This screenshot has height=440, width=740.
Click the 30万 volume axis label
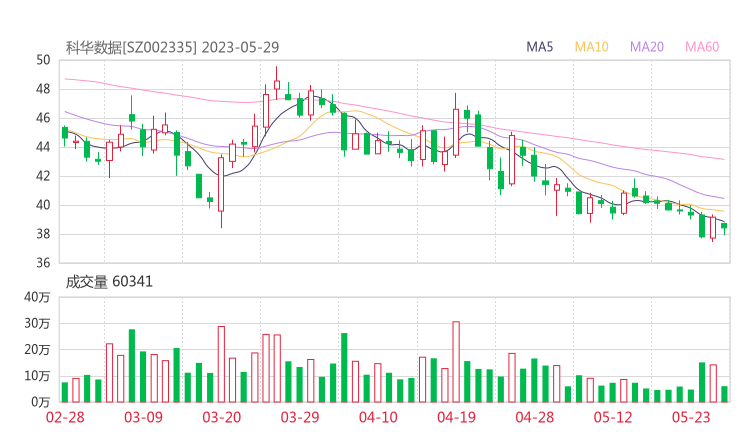(37, 323)
